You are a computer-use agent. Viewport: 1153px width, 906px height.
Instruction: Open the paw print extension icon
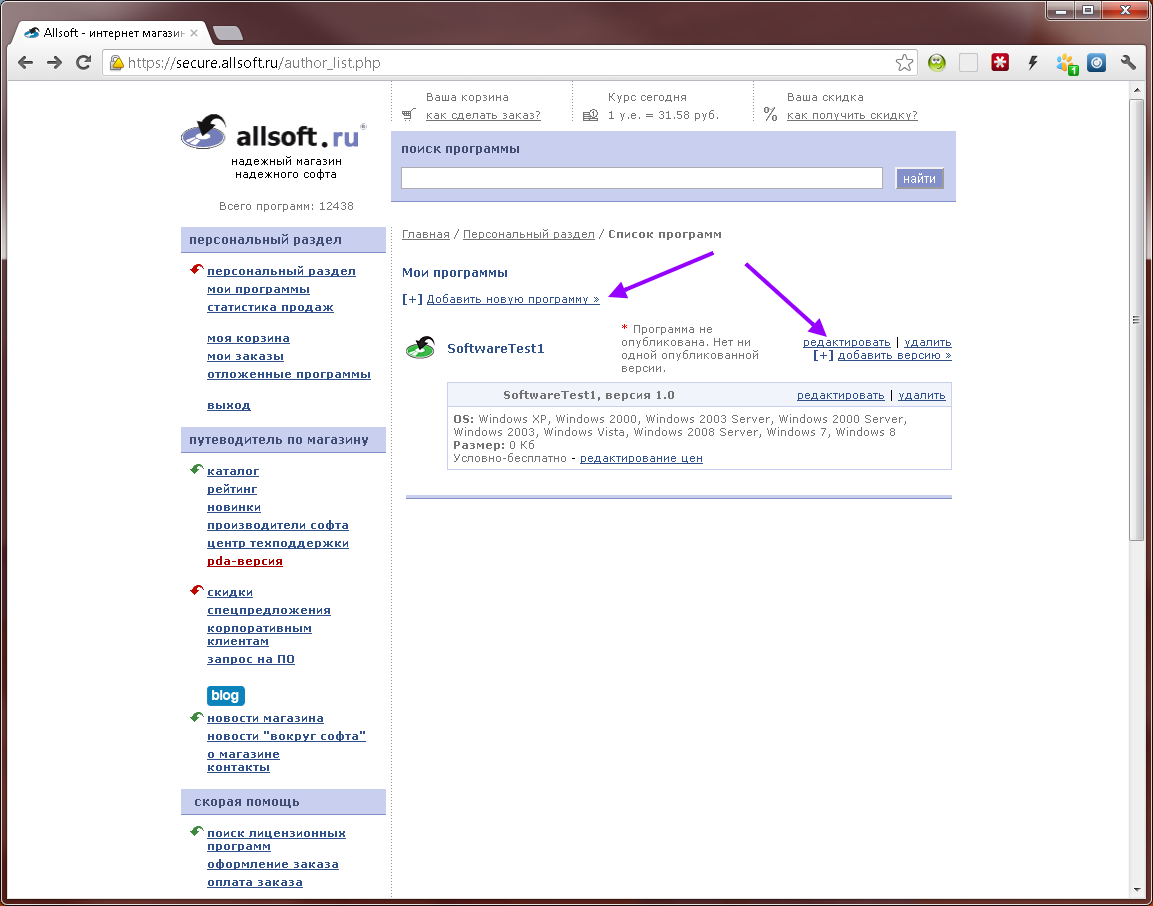pyautogui.click(x=1065, y=63)
